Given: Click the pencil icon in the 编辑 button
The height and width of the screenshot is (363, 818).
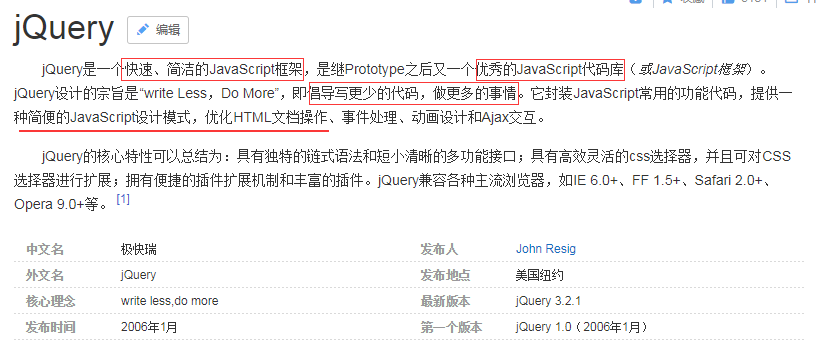Looking at the screenshot, I should pyautogui.click(x=143, y=30).
